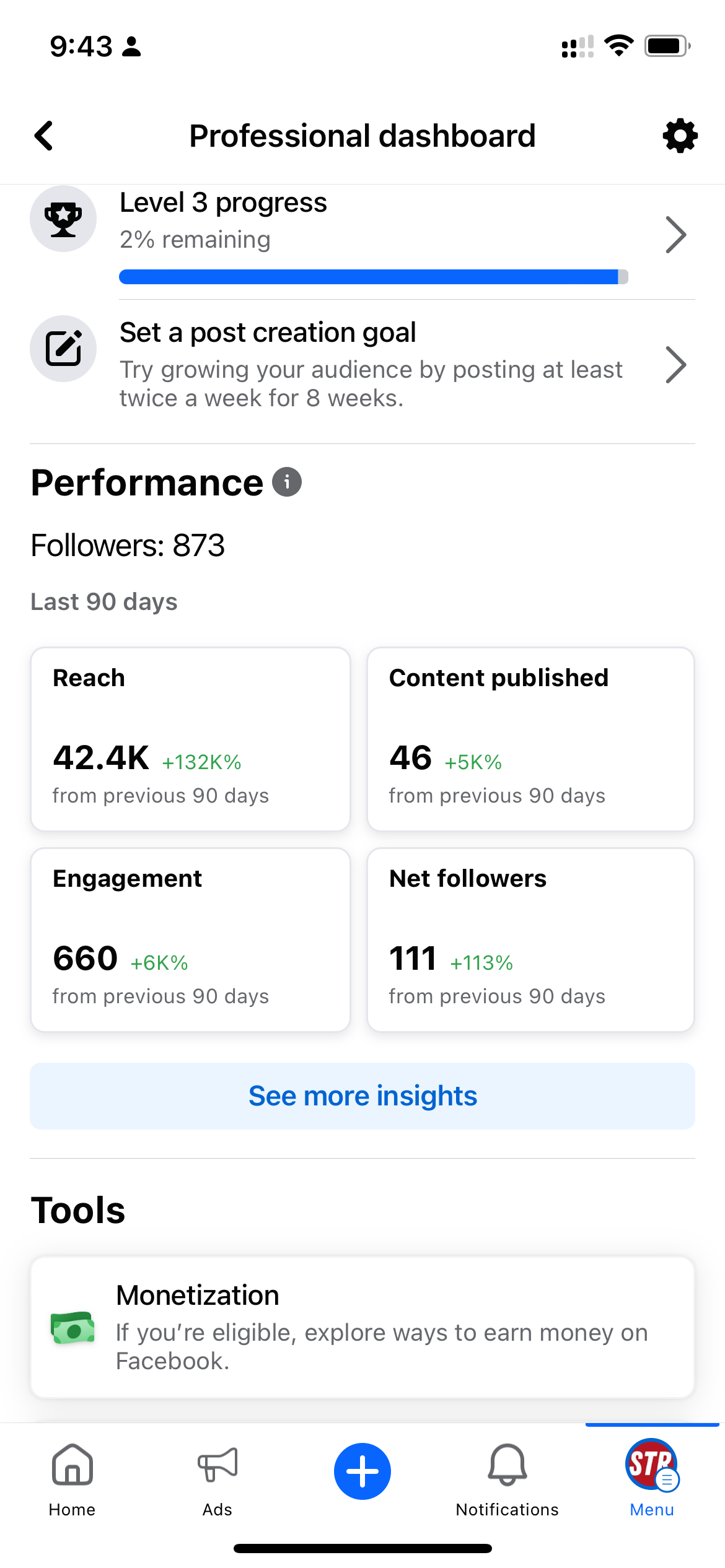This screenshot has height=1568, width=725.
Task: View the Engagement metric card
Action: point(190,939)
